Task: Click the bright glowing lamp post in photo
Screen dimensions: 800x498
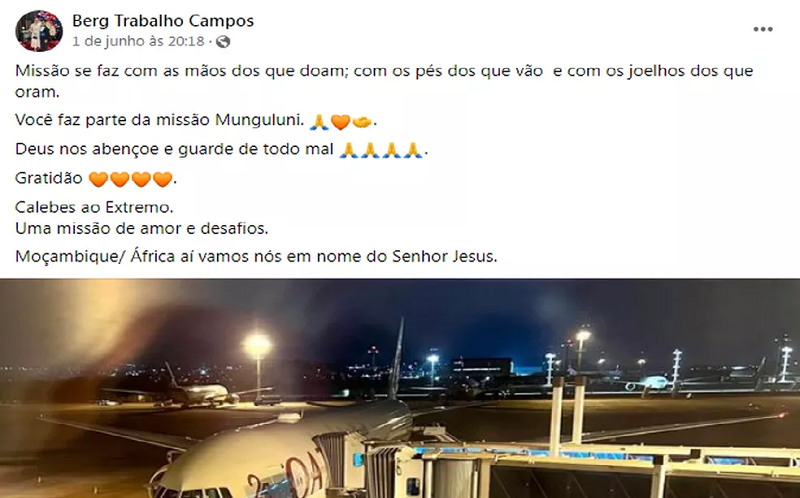Action: [x=257, y=346]
